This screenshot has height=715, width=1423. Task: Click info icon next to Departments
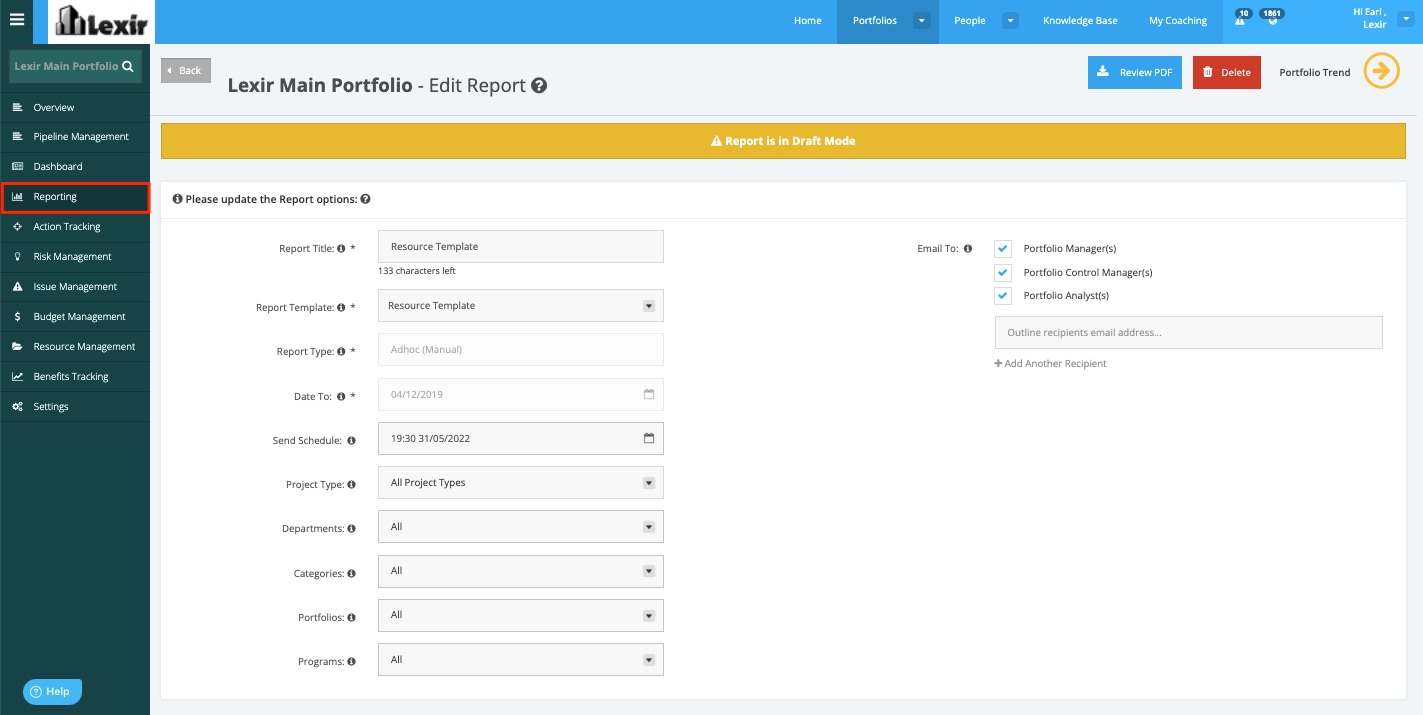click(352, 529)
